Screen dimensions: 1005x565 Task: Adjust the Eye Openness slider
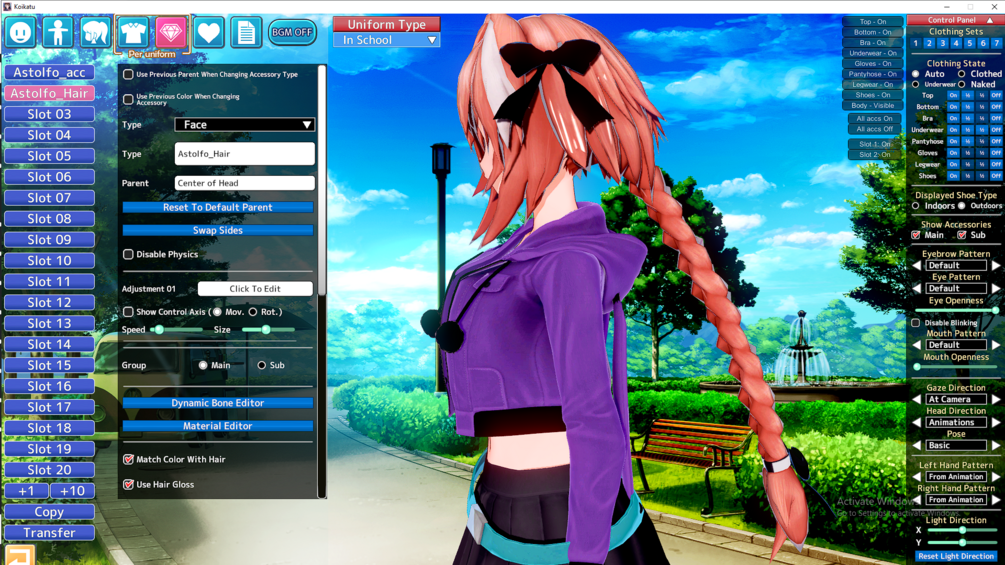coord(956,311)
